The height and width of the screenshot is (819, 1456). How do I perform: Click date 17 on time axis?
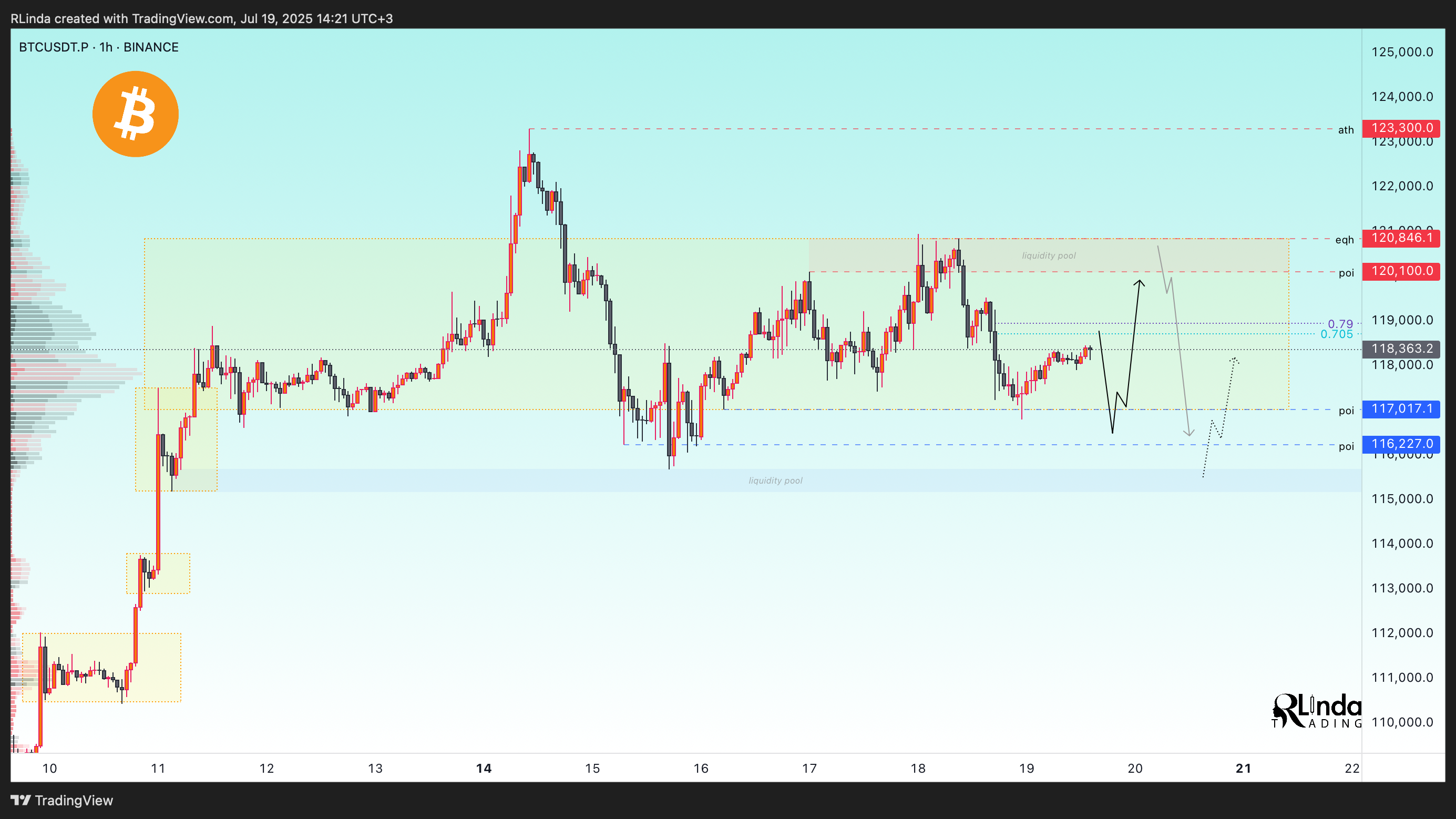(x=809, y=768)
